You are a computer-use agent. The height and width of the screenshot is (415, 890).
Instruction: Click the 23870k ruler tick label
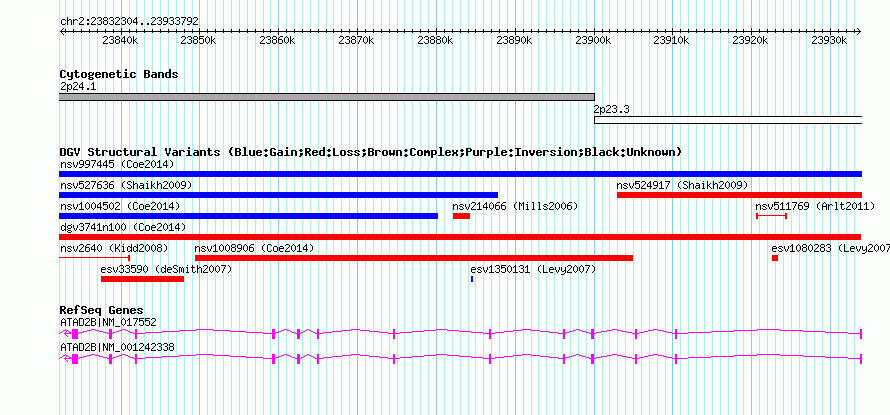click(x=356, y=40)
